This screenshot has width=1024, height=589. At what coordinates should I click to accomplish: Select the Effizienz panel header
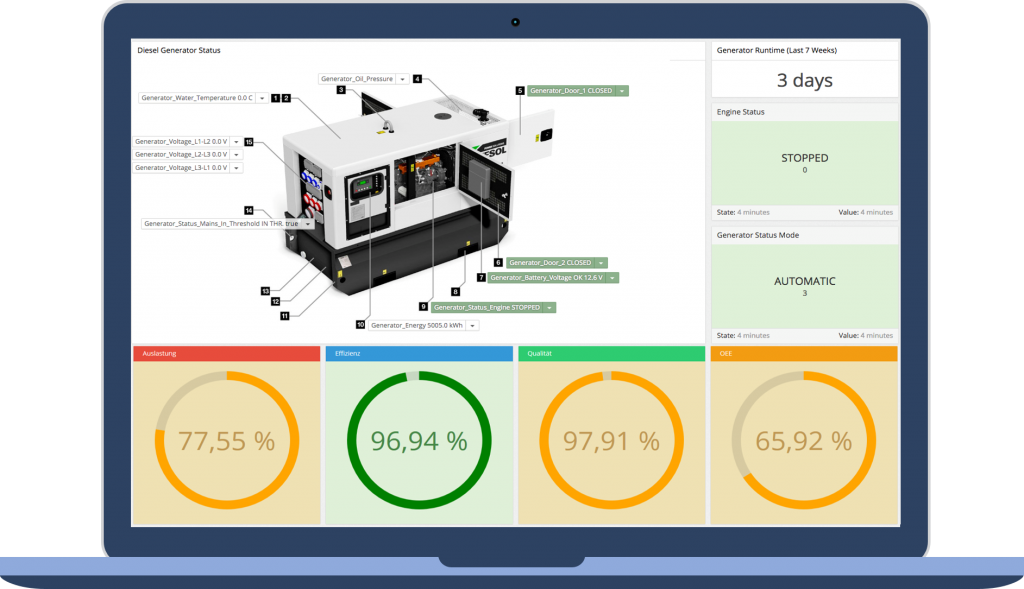pyautogui.click(x=417, y=354)
